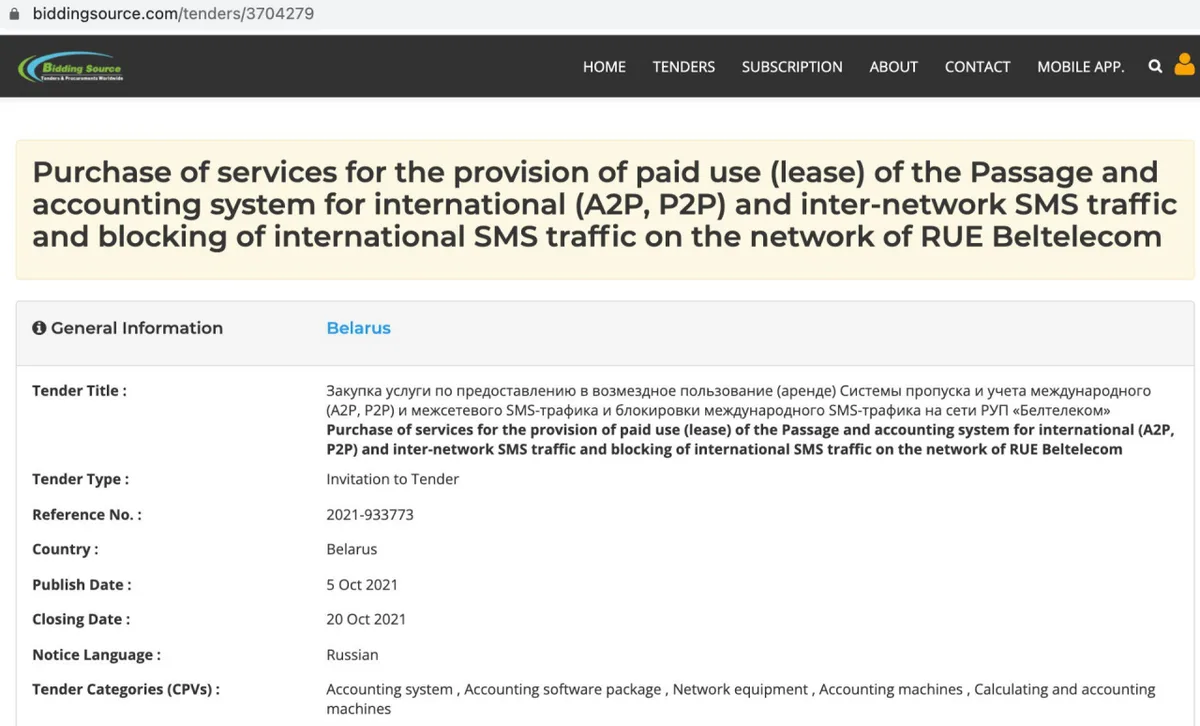
Task: Click the 'Country :' label
Action: [65, 549]
